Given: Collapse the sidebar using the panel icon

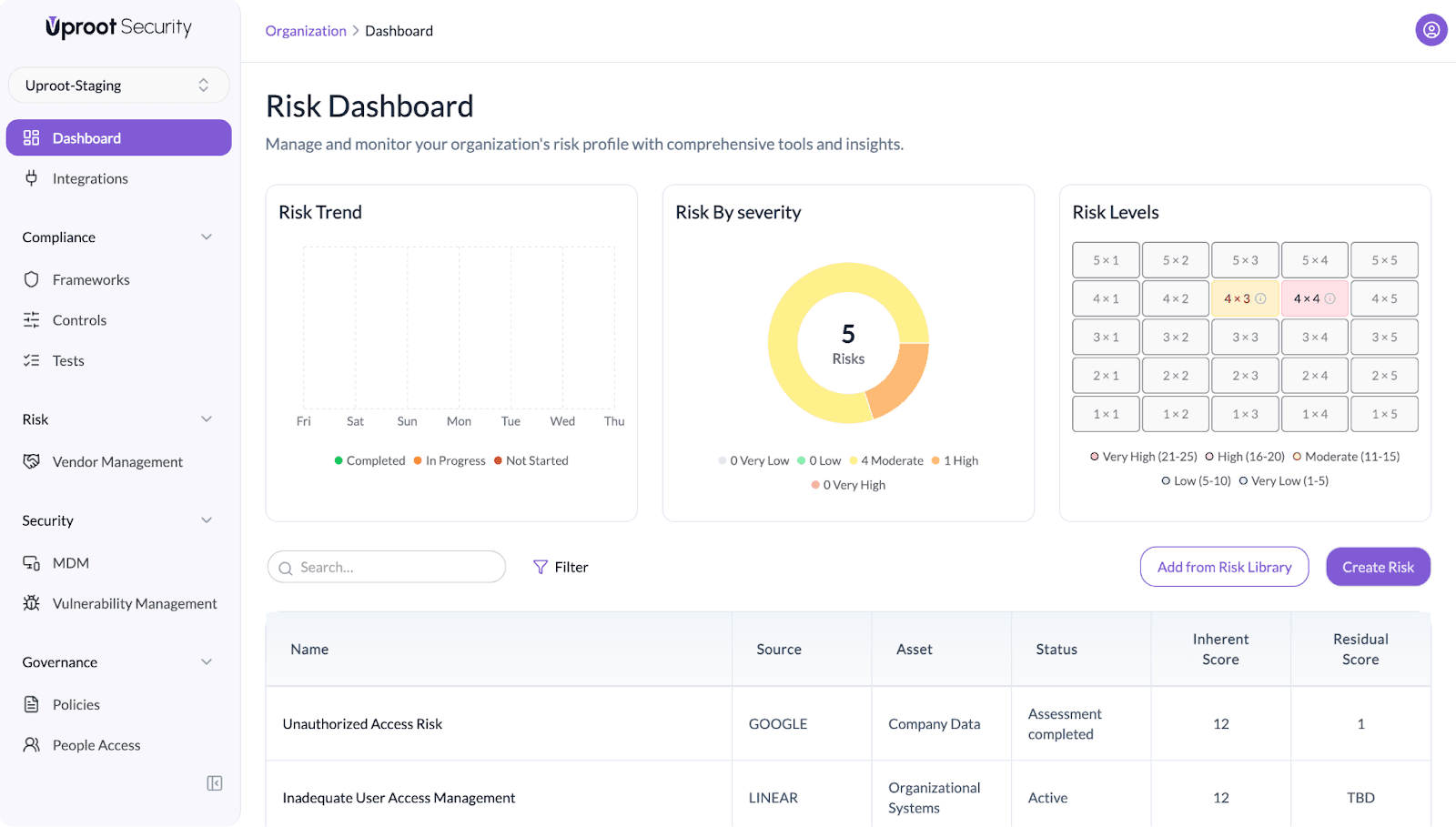Looking at the screenshot, I should 215,783.
